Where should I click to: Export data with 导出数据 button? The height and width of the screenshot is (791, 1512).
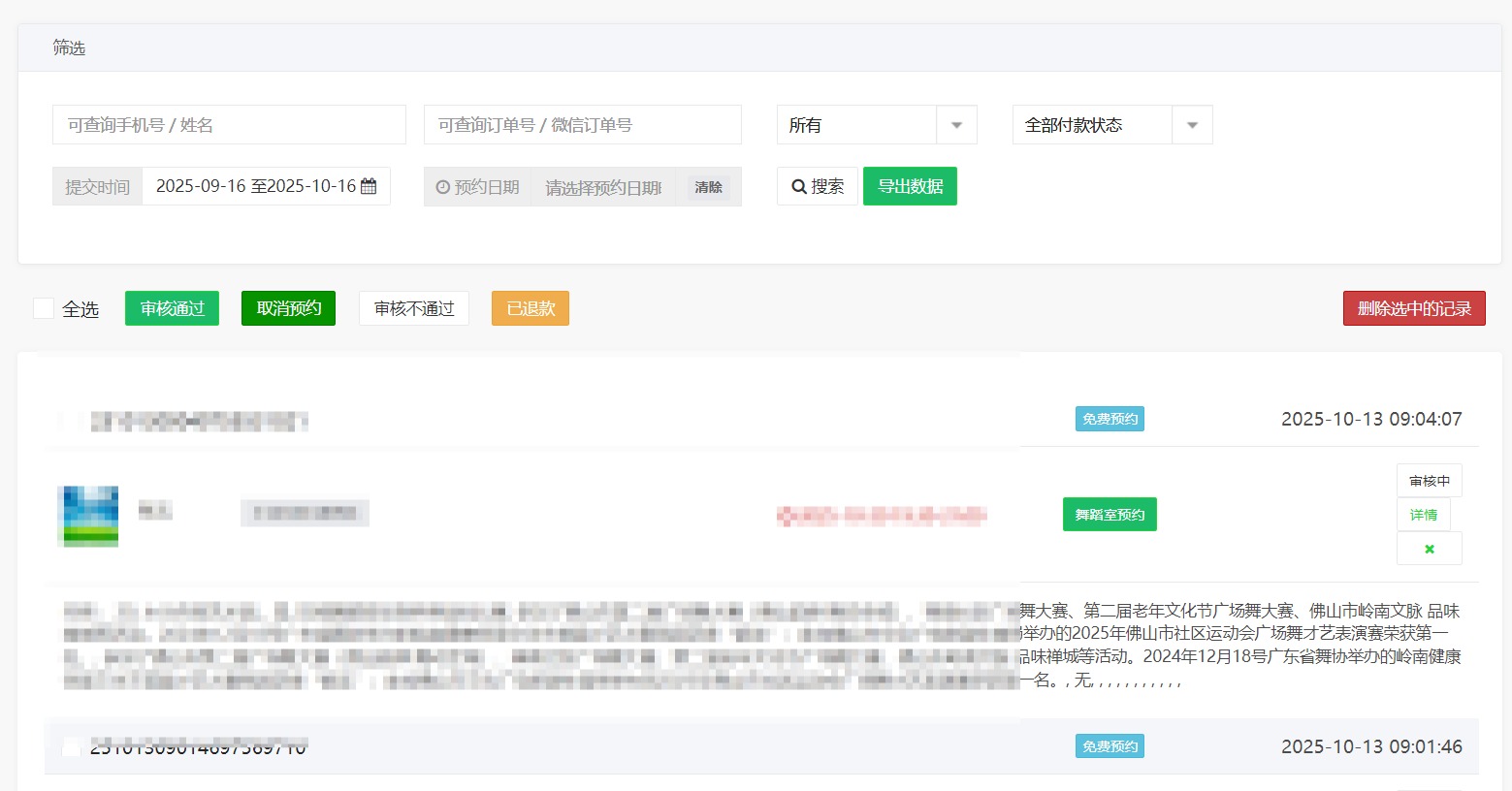pyautogui.click(x=910, y=186)
